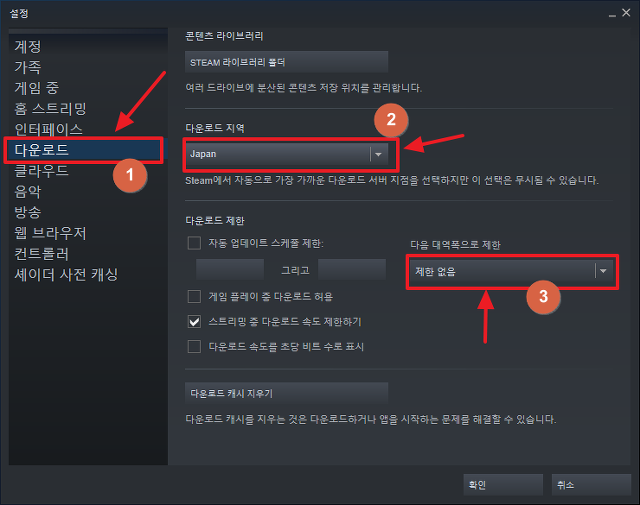Image resolution: width=640 pixels, height=505 pixels.
Task: Confirm settings with the 확인 button
Action: tap(503, 485)
